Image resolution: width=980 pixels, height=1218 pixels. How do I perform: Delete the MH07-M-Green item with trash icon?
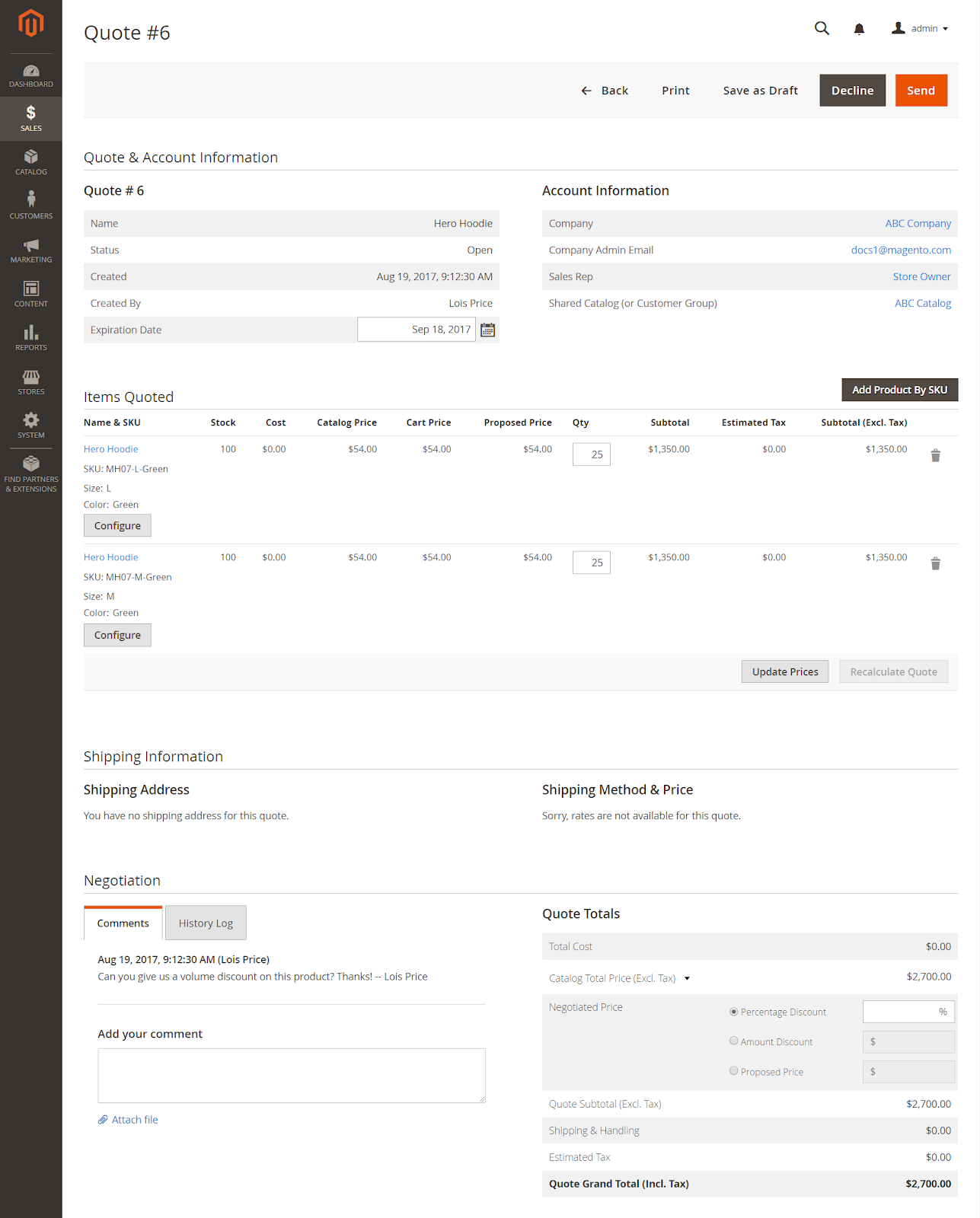click(936, 563)
